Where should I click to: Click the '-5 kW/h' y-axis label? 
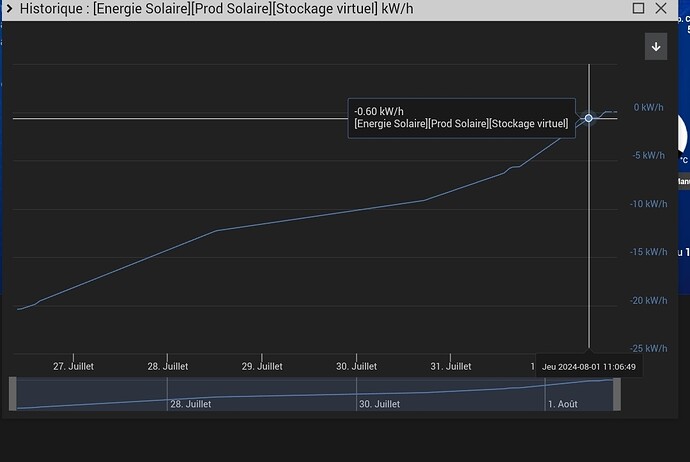pyautogui.click(x=648, y=155)
